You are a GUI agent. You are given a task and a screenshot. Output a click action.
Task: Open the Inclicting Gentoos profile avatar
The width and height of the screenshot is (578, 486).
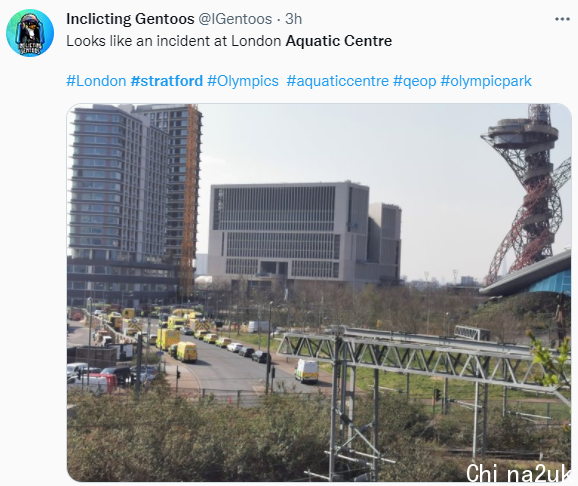[30, 33]
